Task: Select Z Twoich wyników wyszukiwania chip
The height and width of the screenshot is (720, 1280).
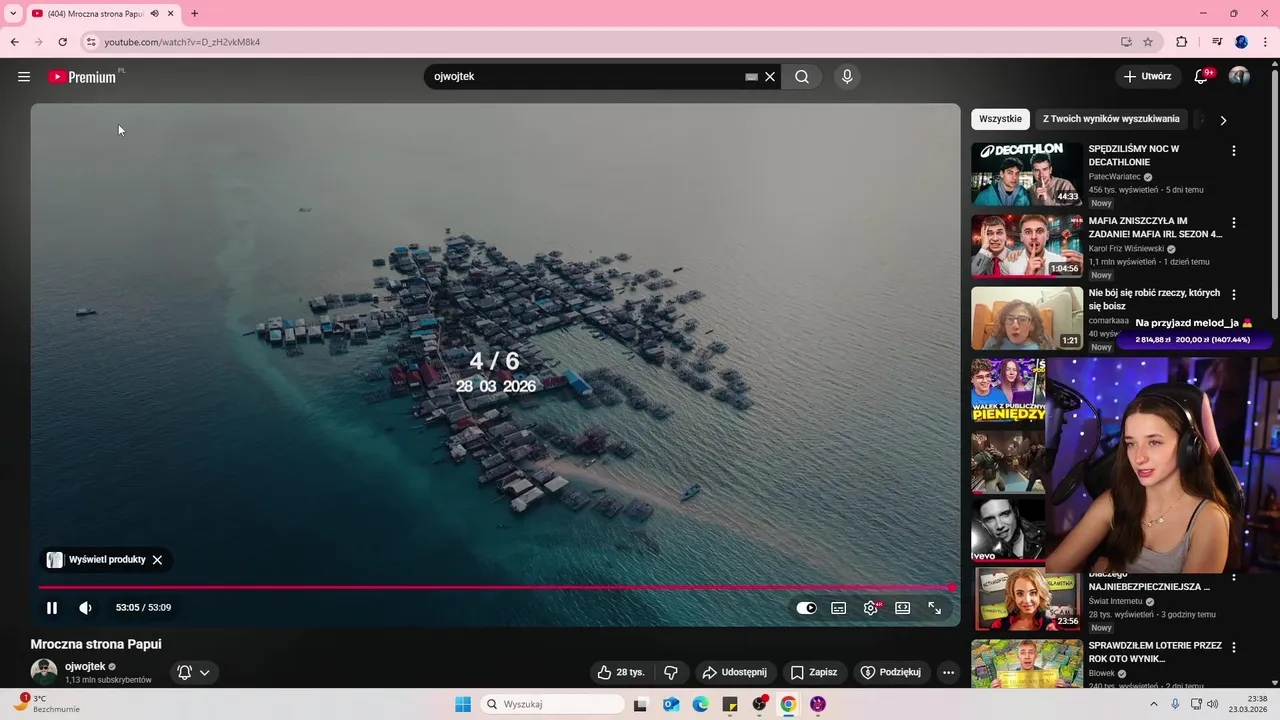Action: 1111,119
